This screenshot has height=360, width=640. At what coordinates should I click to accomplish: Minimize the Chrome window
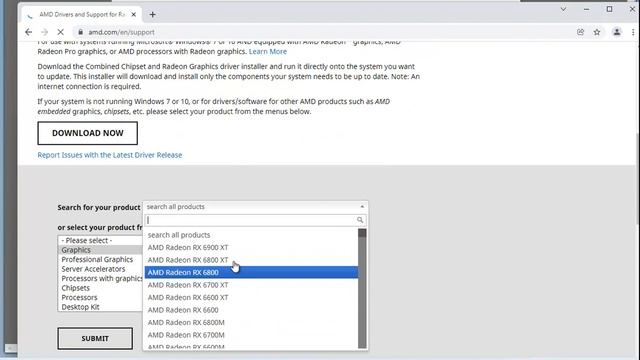click(587, 9)
